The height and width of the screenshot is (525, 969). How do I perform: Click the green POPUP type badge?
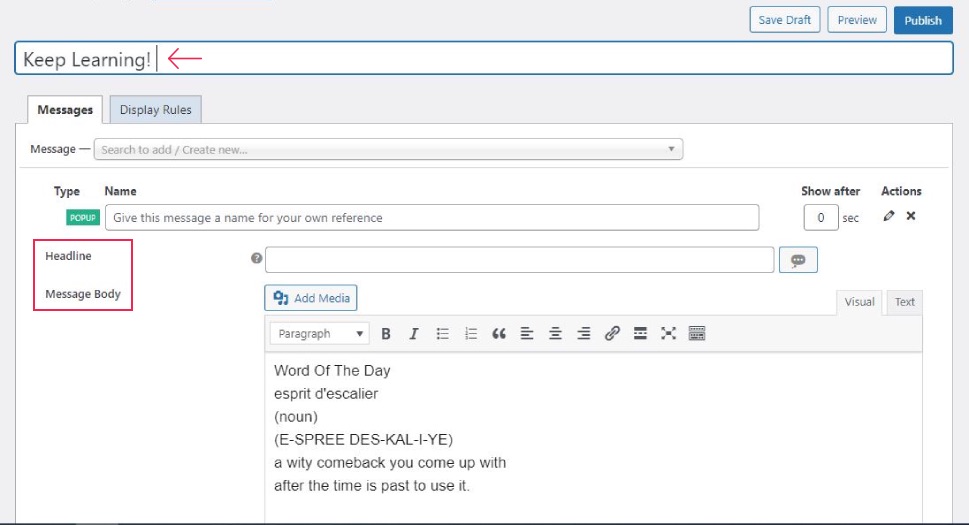click(x=83, y=217)
